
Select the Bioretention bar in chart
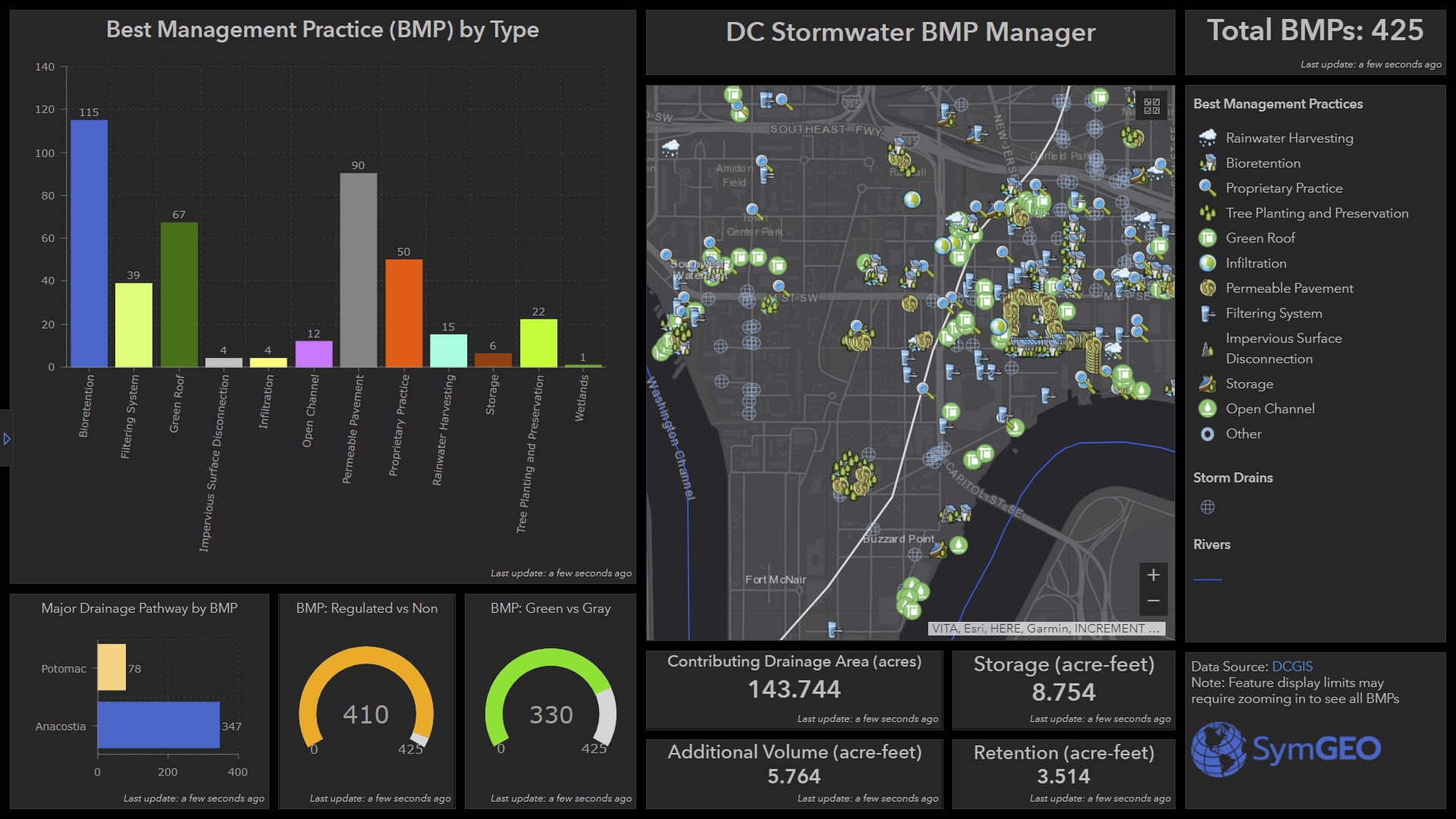89,243
